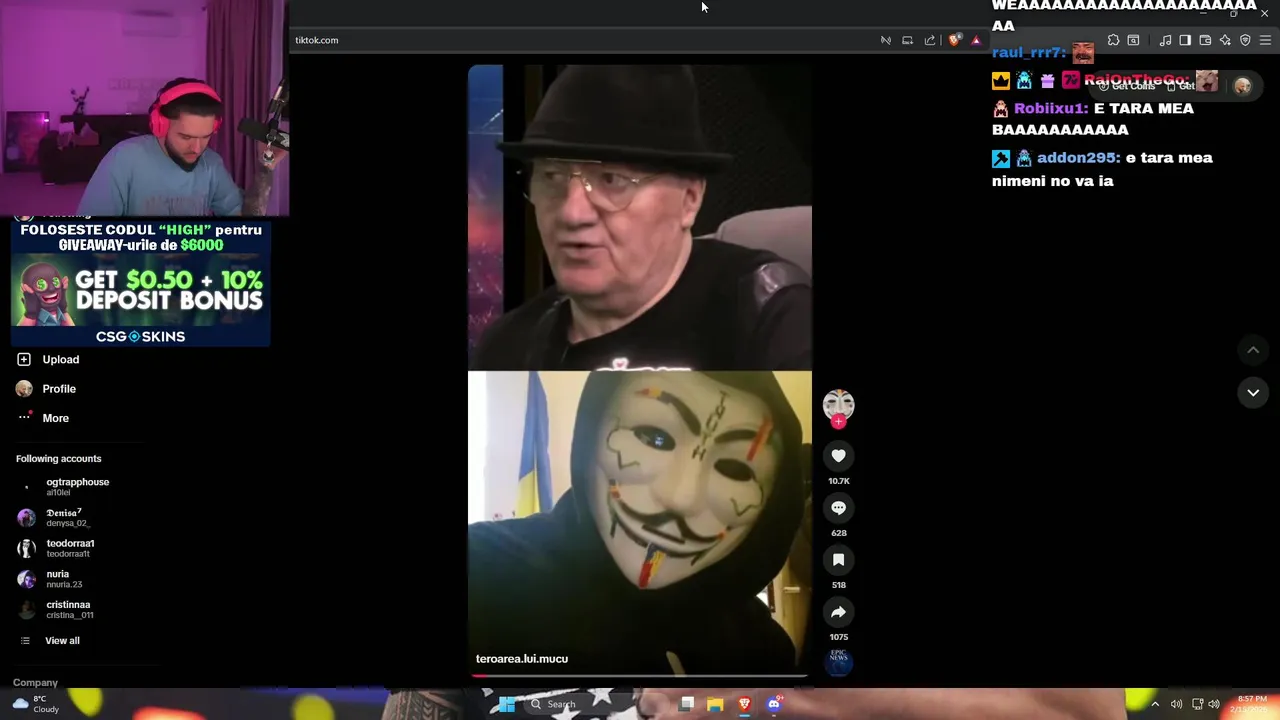Open Discord from the taskbar
Image resolution: width=1280 pixels, height=720 pixels.
tap(773, 704)
